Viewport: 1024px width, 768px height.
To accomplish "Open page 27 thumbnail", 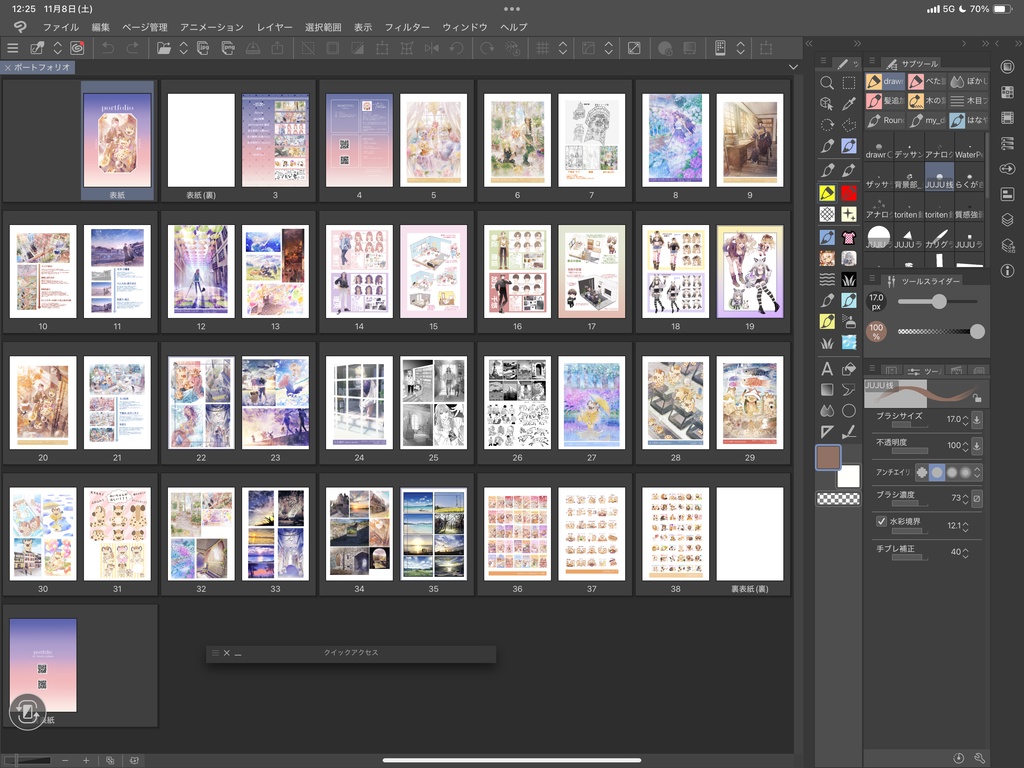I will click(593, 402).
